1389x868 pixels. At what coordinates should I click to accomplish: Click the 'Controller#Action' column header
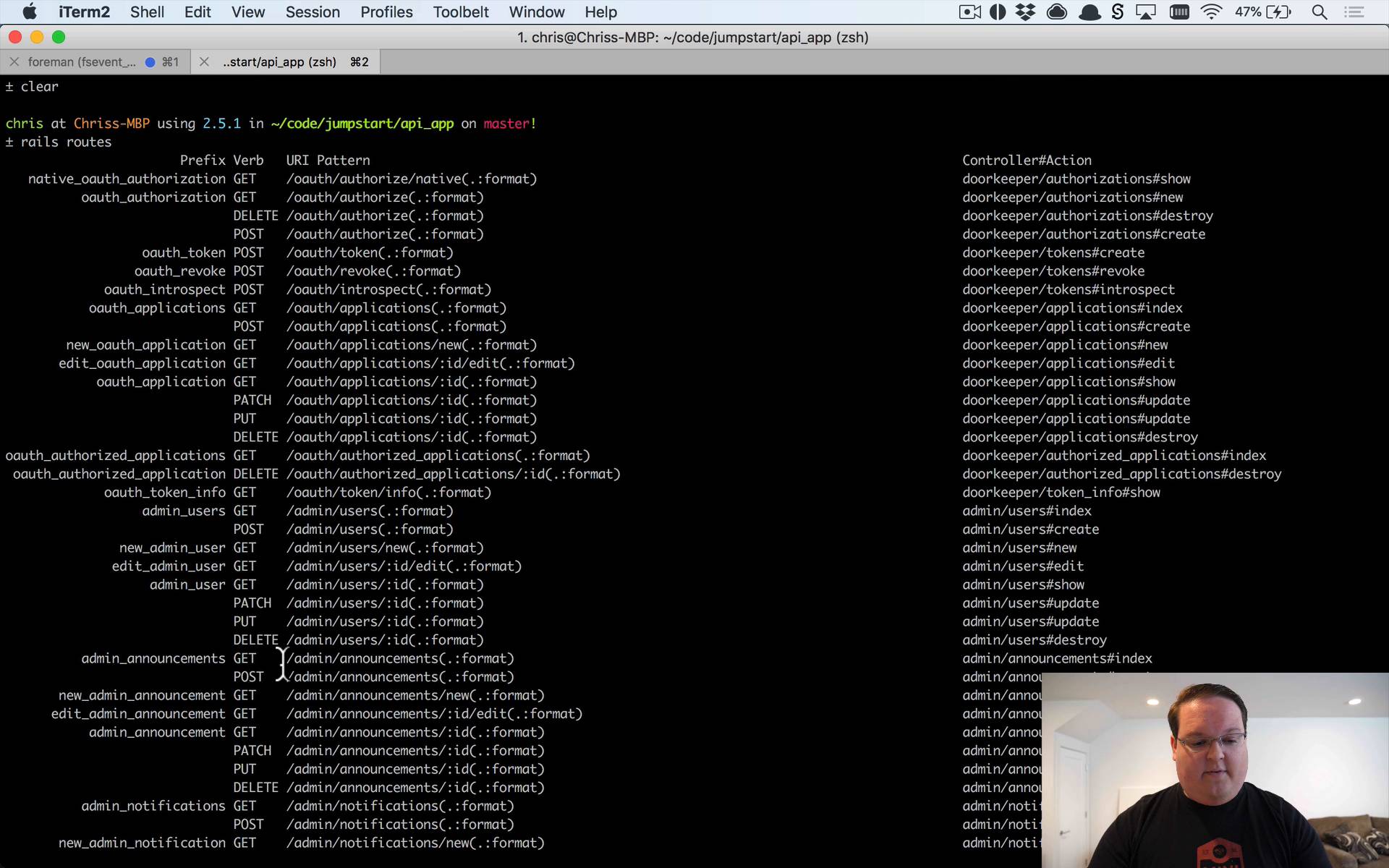pos(1027,161)
